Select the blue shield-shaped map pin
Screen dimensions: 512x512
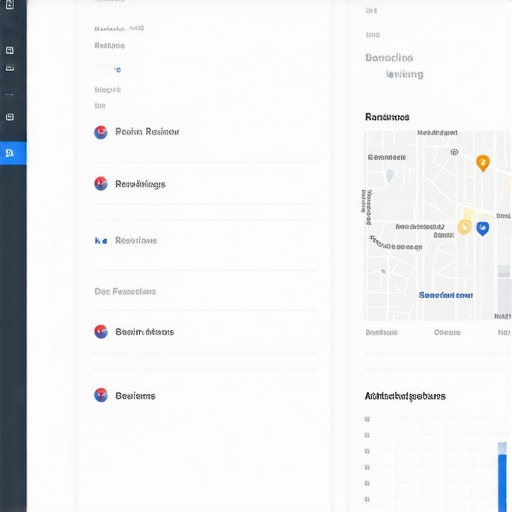tap(482, 229)
